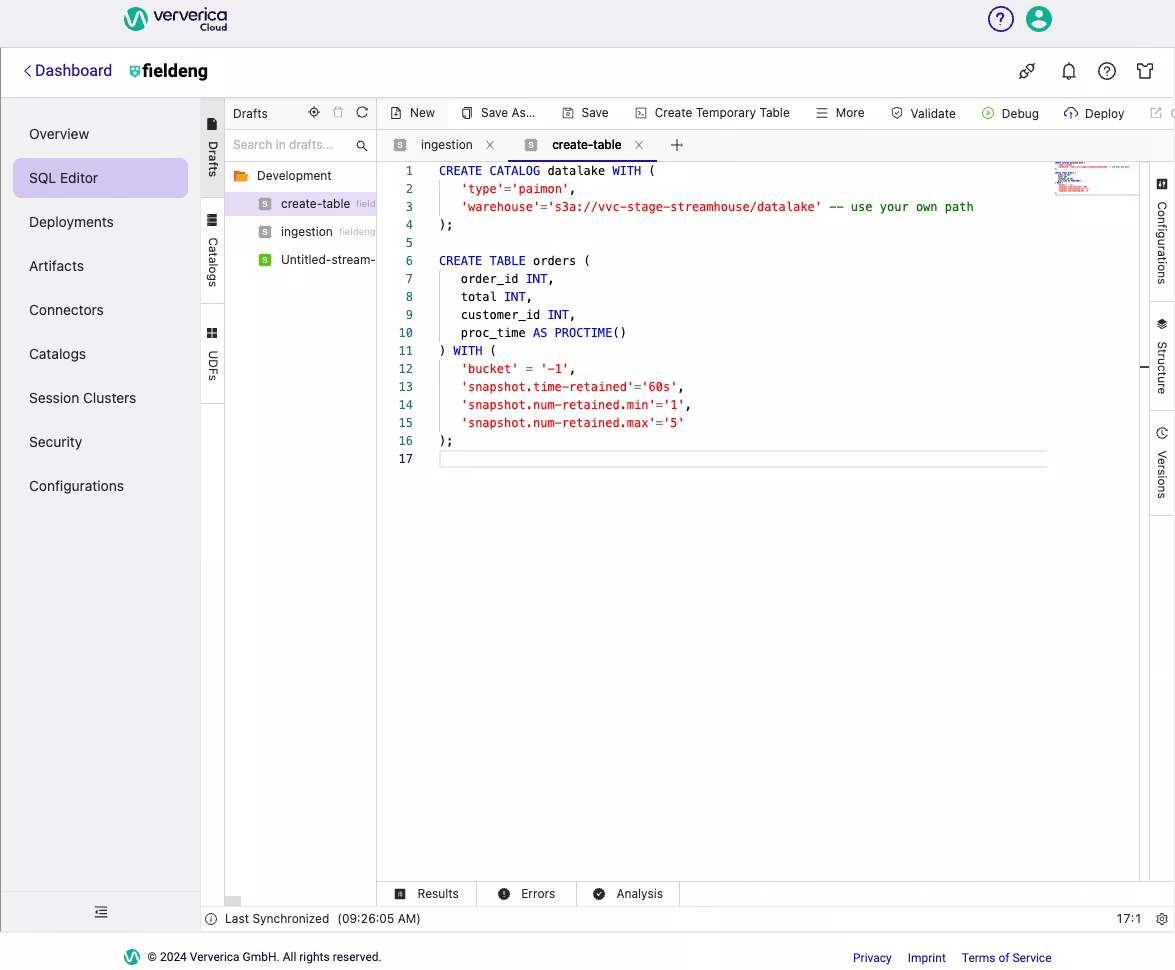The image size is (1175, 970).
Task: Switch to the ingestion editor tab
Action: (446, 145)
